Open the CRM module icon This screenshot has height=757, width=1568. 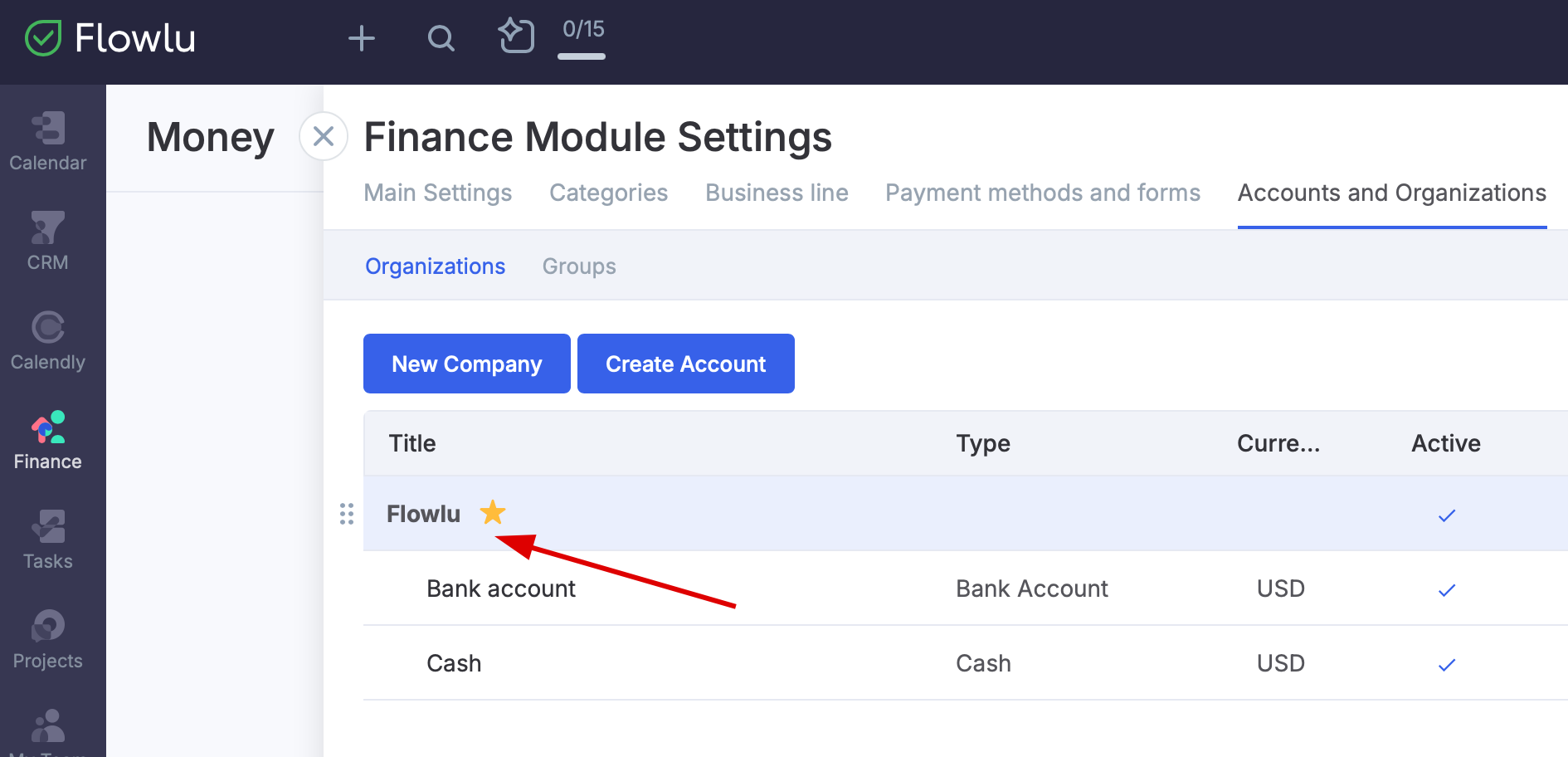click(x=48, y=241)
